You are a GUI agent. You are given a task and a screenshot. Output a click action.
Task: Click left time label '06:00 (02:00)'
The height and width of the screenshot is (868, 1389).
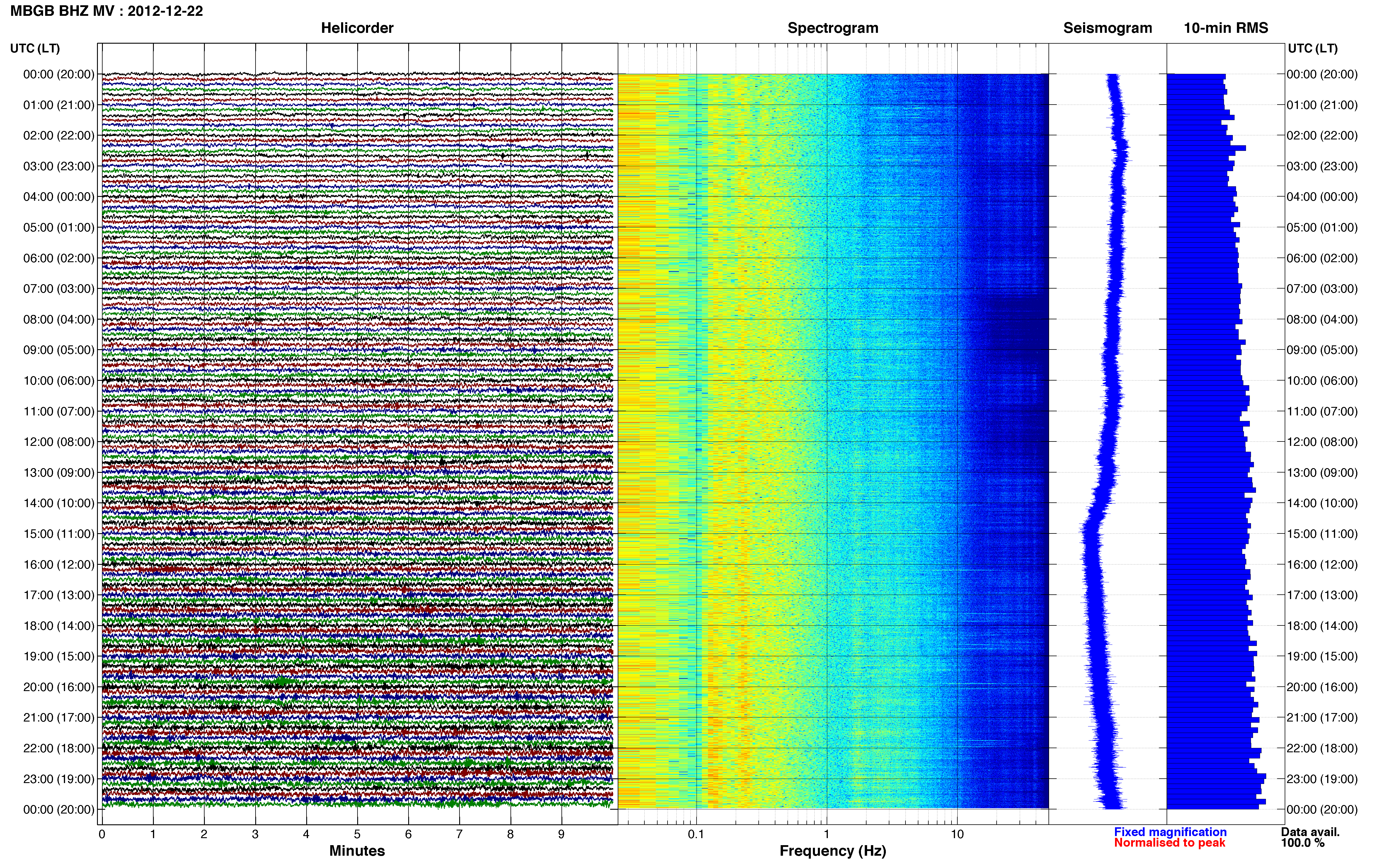point(59,258)
